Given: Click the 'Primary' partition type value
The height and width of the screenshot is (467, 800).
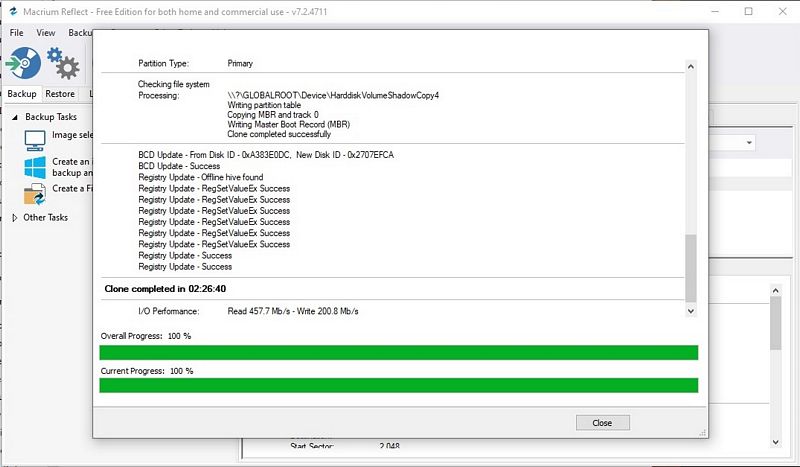Looking at the screenshot, I should [x=240, y=64].
